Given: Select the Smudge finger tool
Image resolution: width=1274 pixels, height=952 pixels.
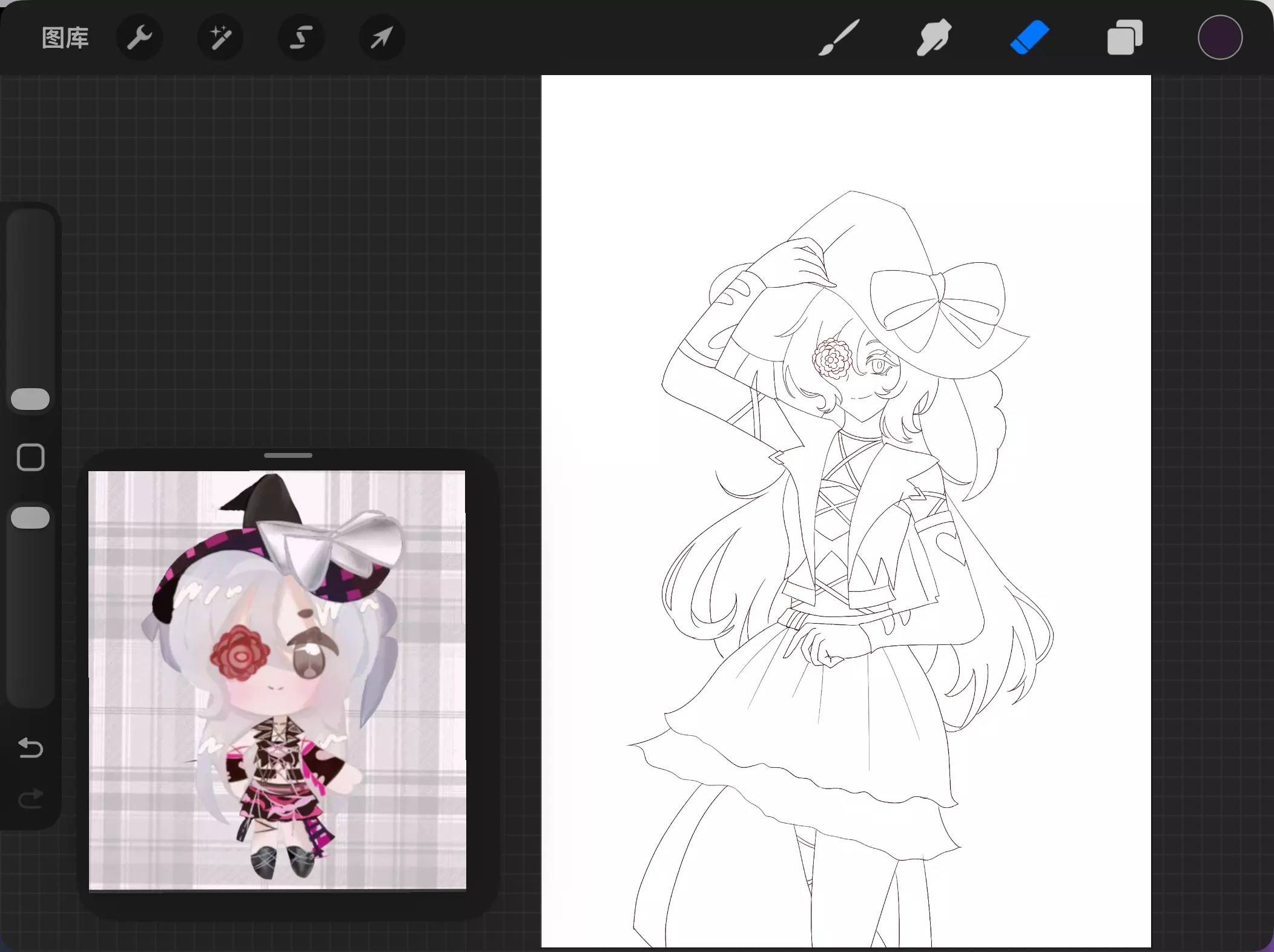Looking at the screenshot, I should click(x=934, y=38).
